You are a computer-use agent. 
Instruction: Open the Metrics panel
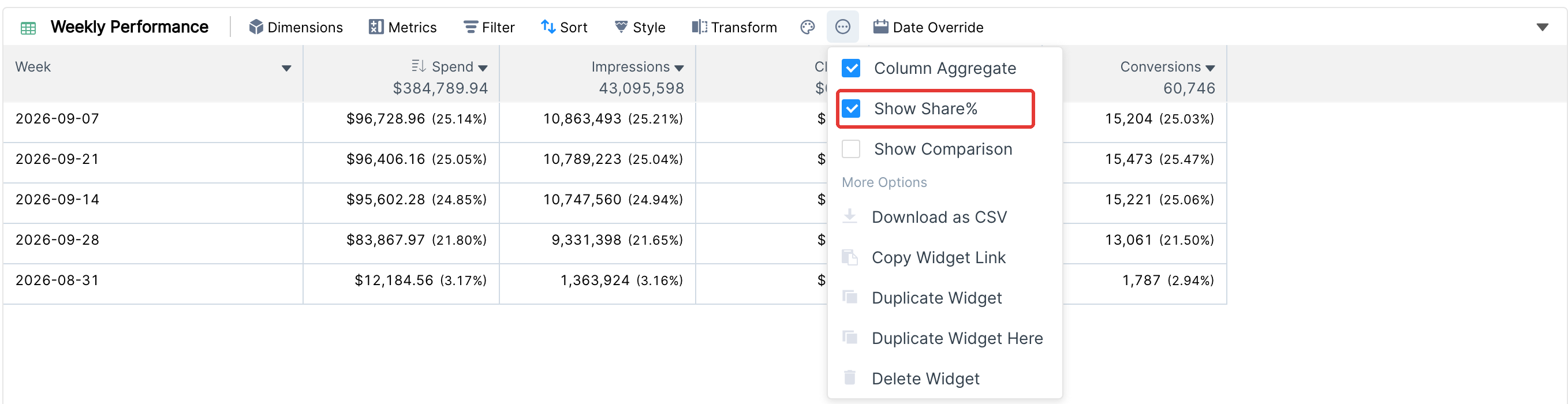click(x=402, y=27)
